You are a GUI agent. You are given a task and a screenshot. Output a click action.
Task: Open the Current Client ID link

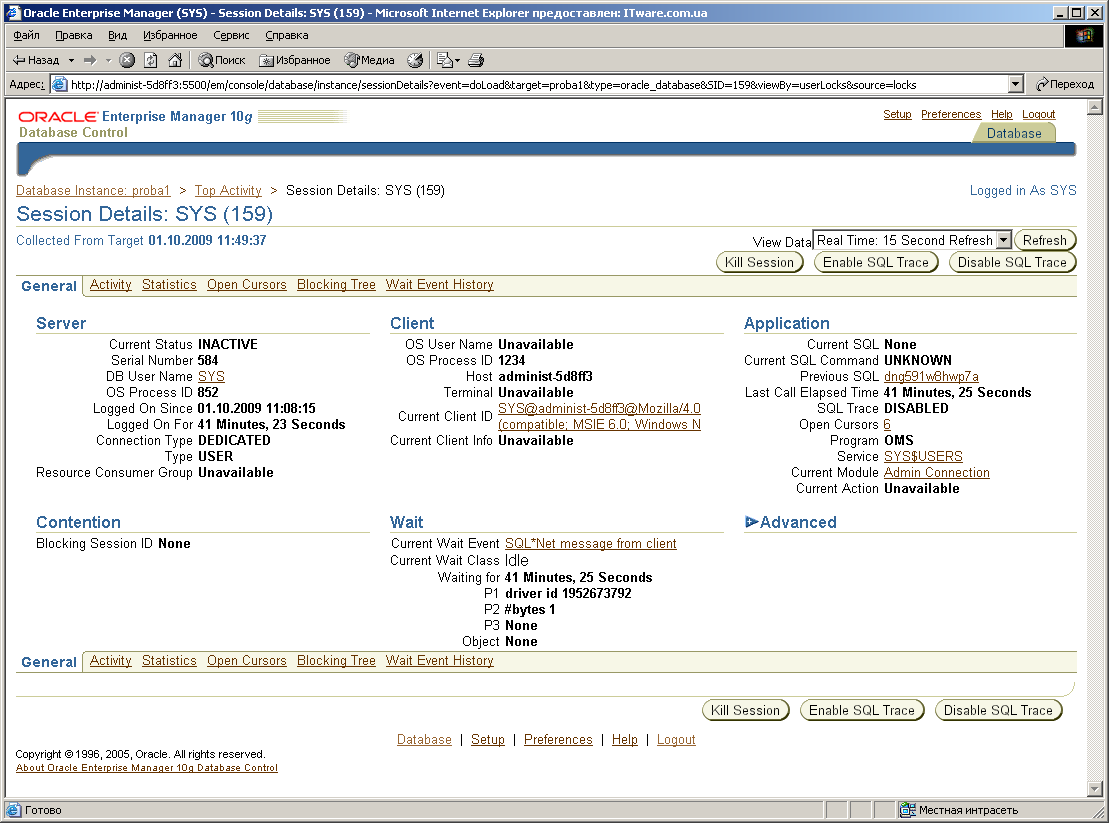599,416
